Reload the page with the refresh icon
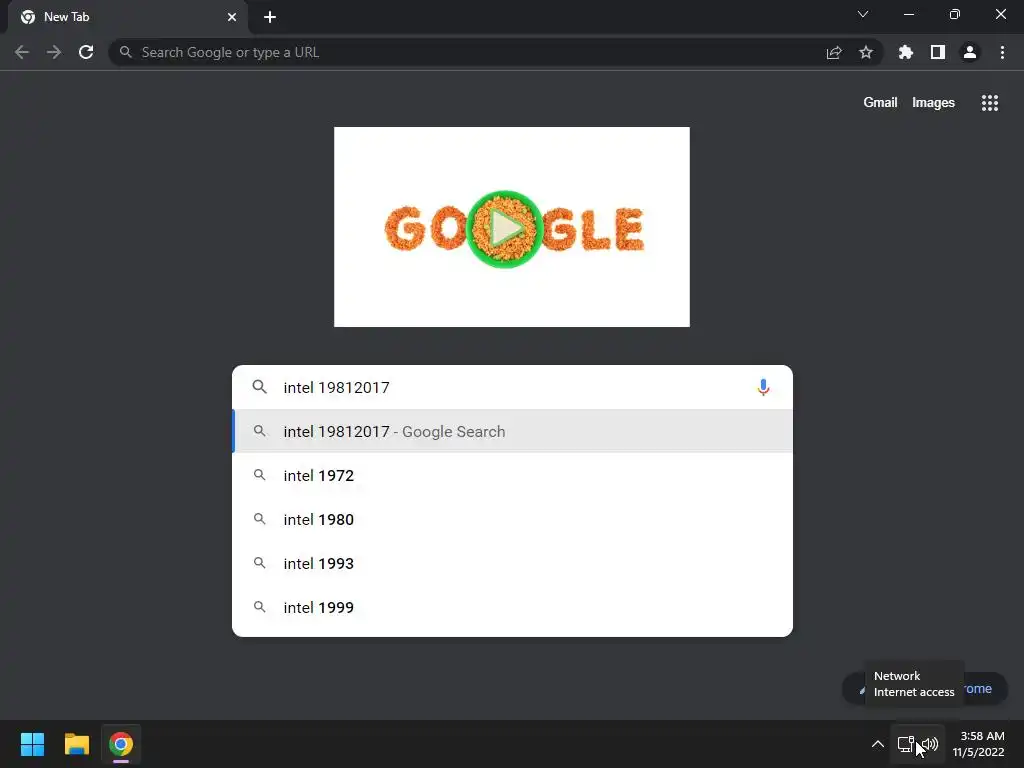Screen dimensions: 1024x768 pyautogui.click(x=86, y=52)
